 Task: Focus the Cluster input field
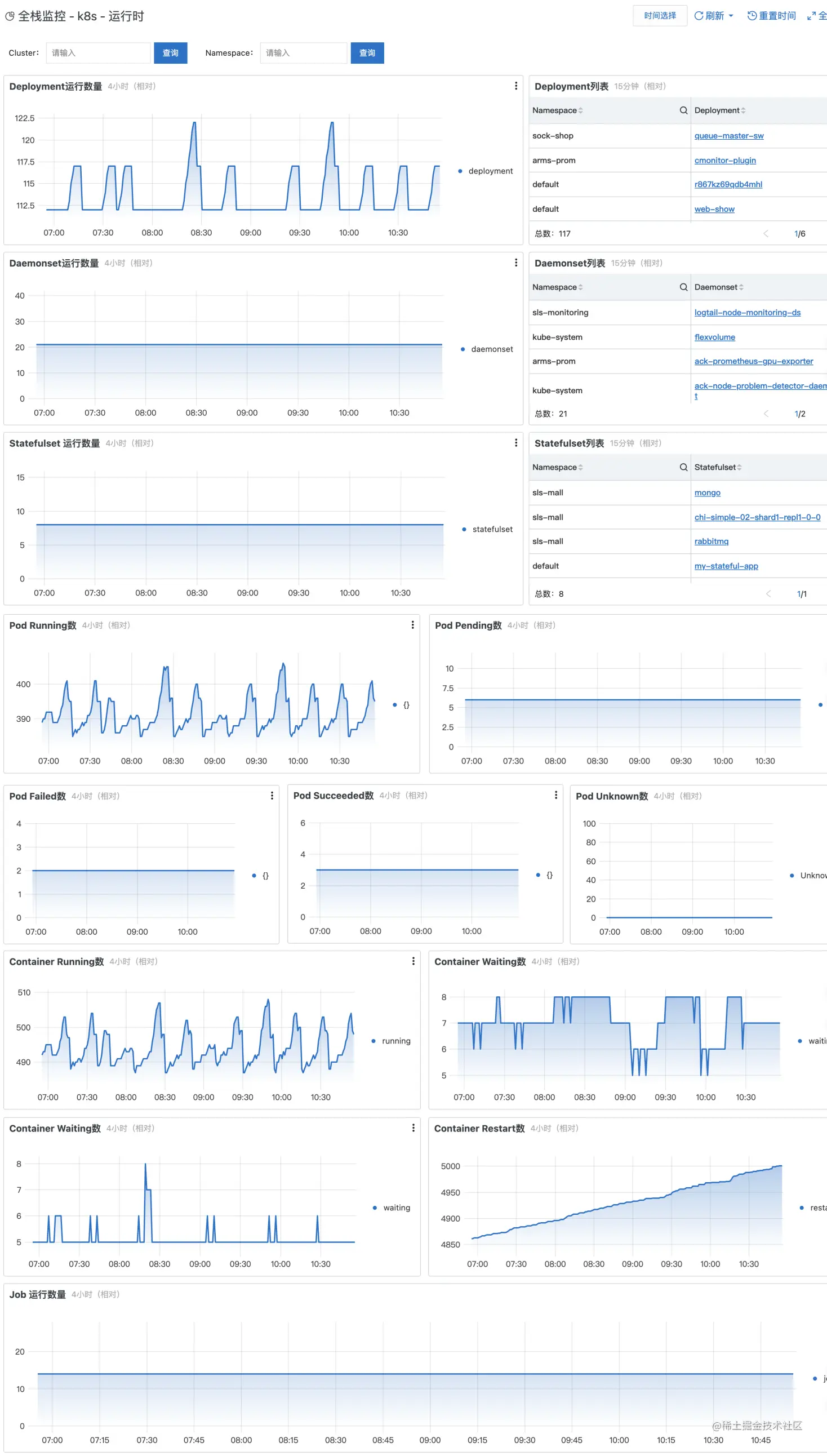tap(98, 53)
